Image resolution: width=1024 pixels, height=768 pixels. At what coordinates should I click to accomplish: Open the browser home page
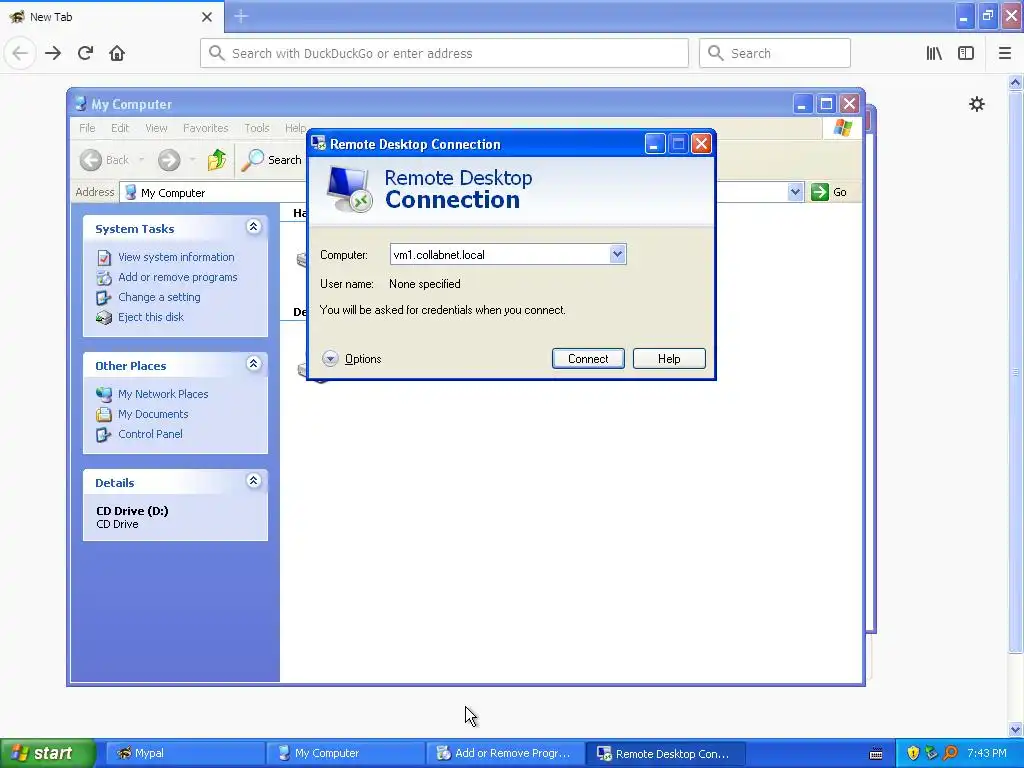[x=117, y=53]
